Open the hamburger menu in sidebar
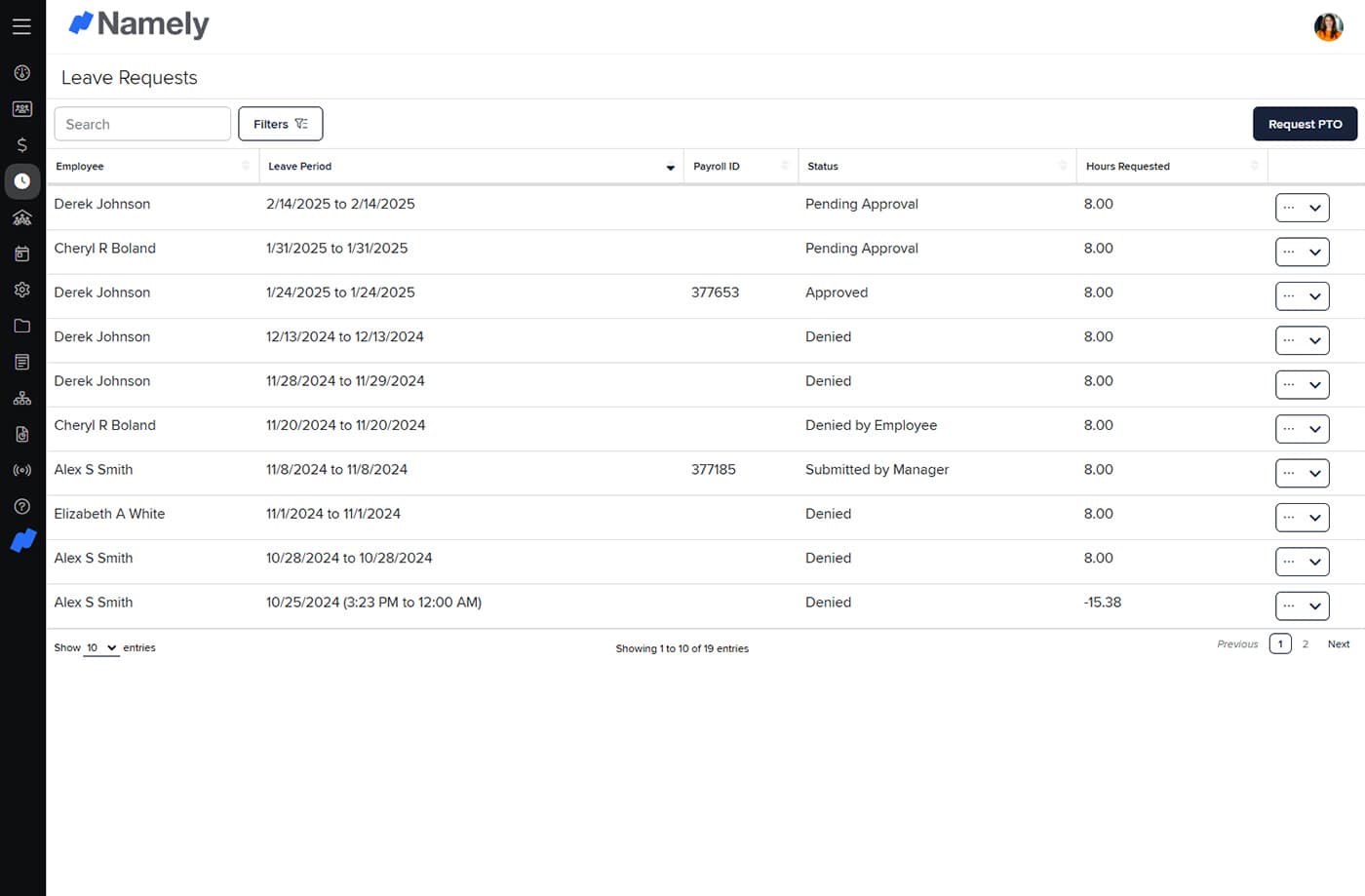Viewport: 1365px width, 896px height. [x=21, y=26]
